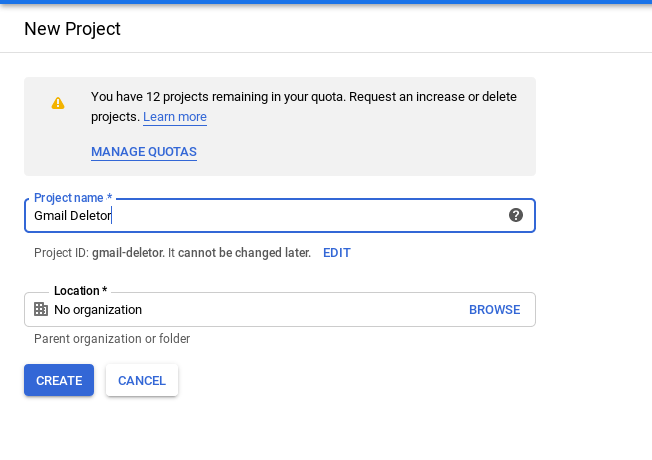The image size is (652, 460).
Task: Open the MANAGE QUOTAS link
Action: 144,152
